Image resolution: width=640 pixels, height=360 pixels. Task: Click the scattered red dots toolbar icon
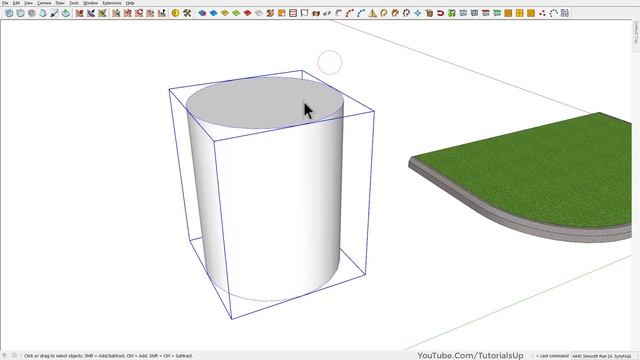point(542,13)
